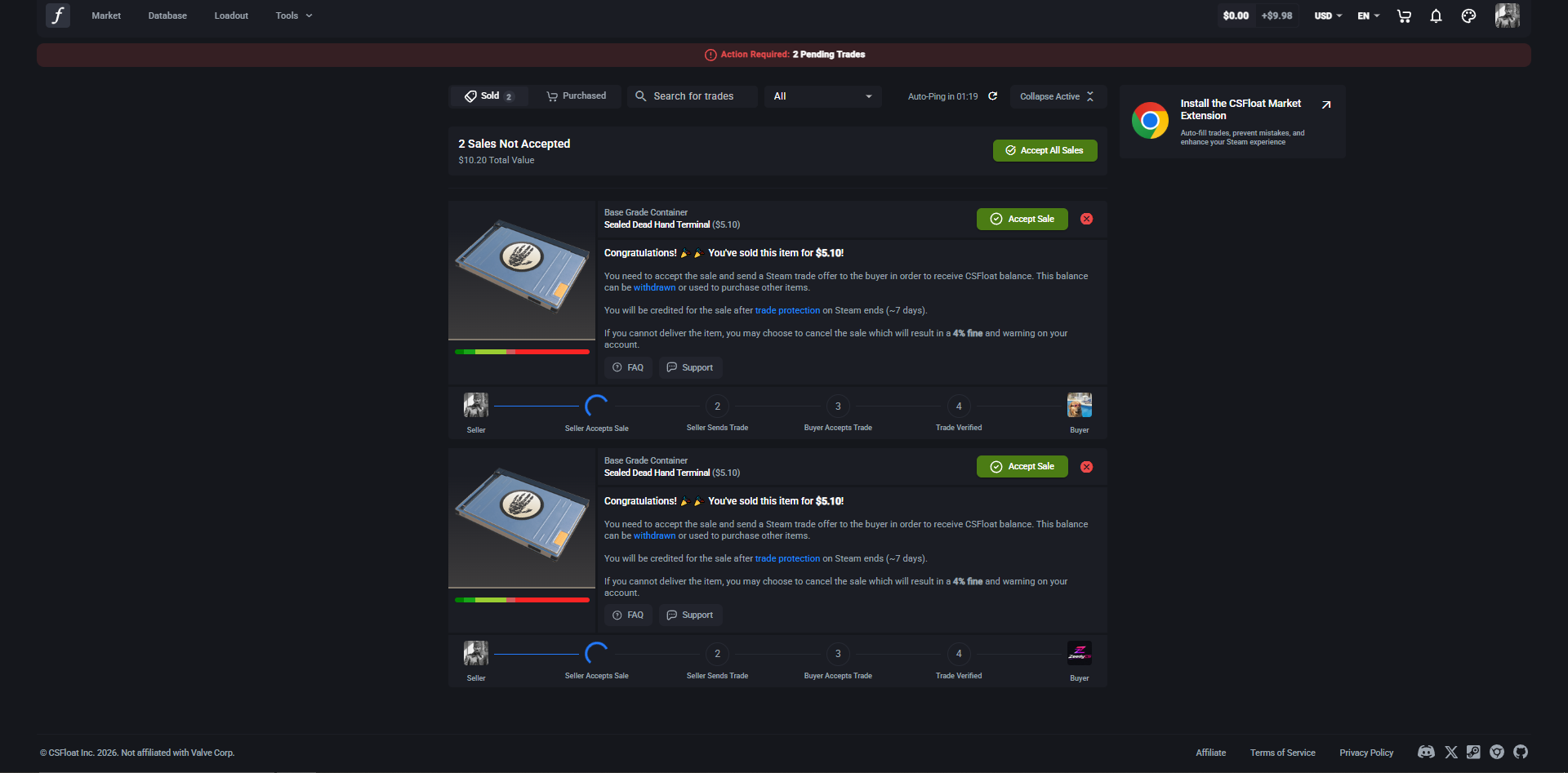Screen dimensions: 1568x773
Task: Follow the withdrawn link in upper sale
Action: [655, 287]
